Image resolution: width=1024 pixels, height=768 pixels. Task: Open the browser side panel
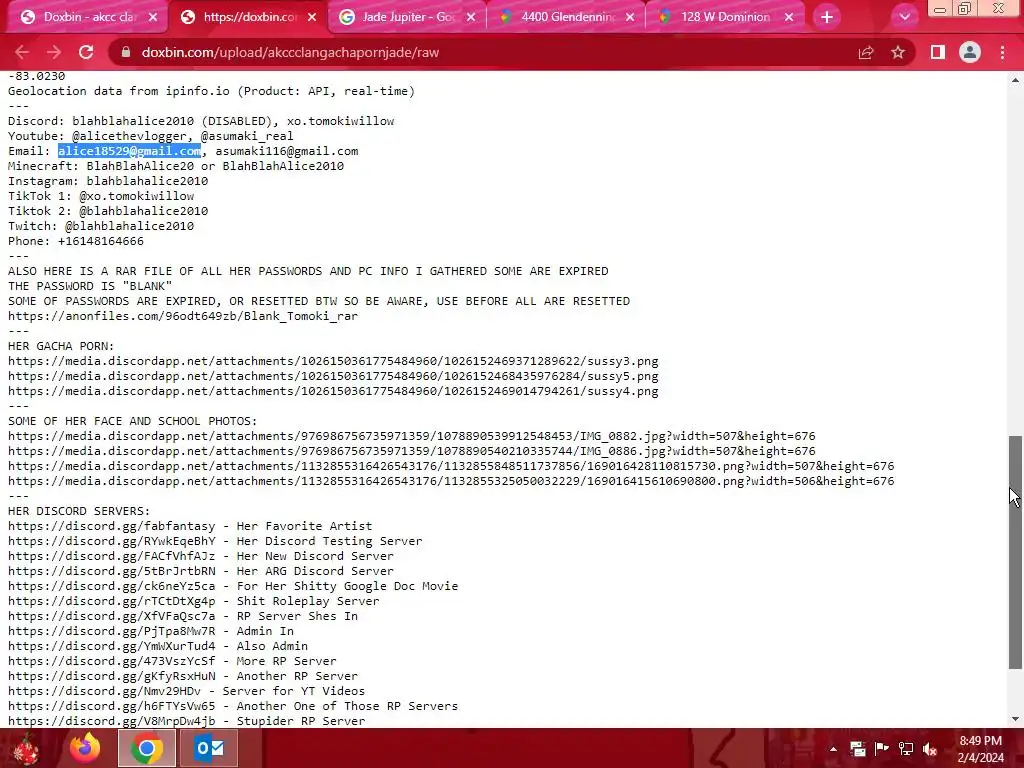point(938,52)
